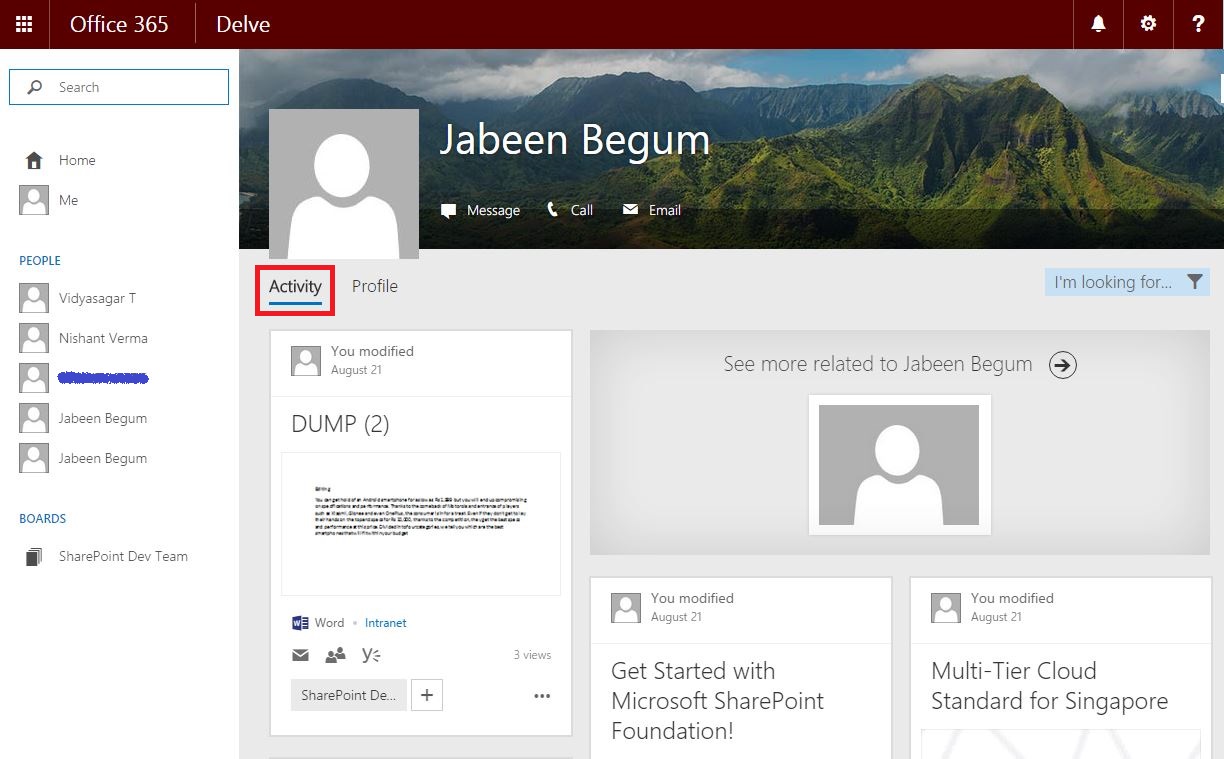Viewport: 1224px width, 759px height.
Task: Click the See more related avatar thumbnail
Action: point(899,465)
